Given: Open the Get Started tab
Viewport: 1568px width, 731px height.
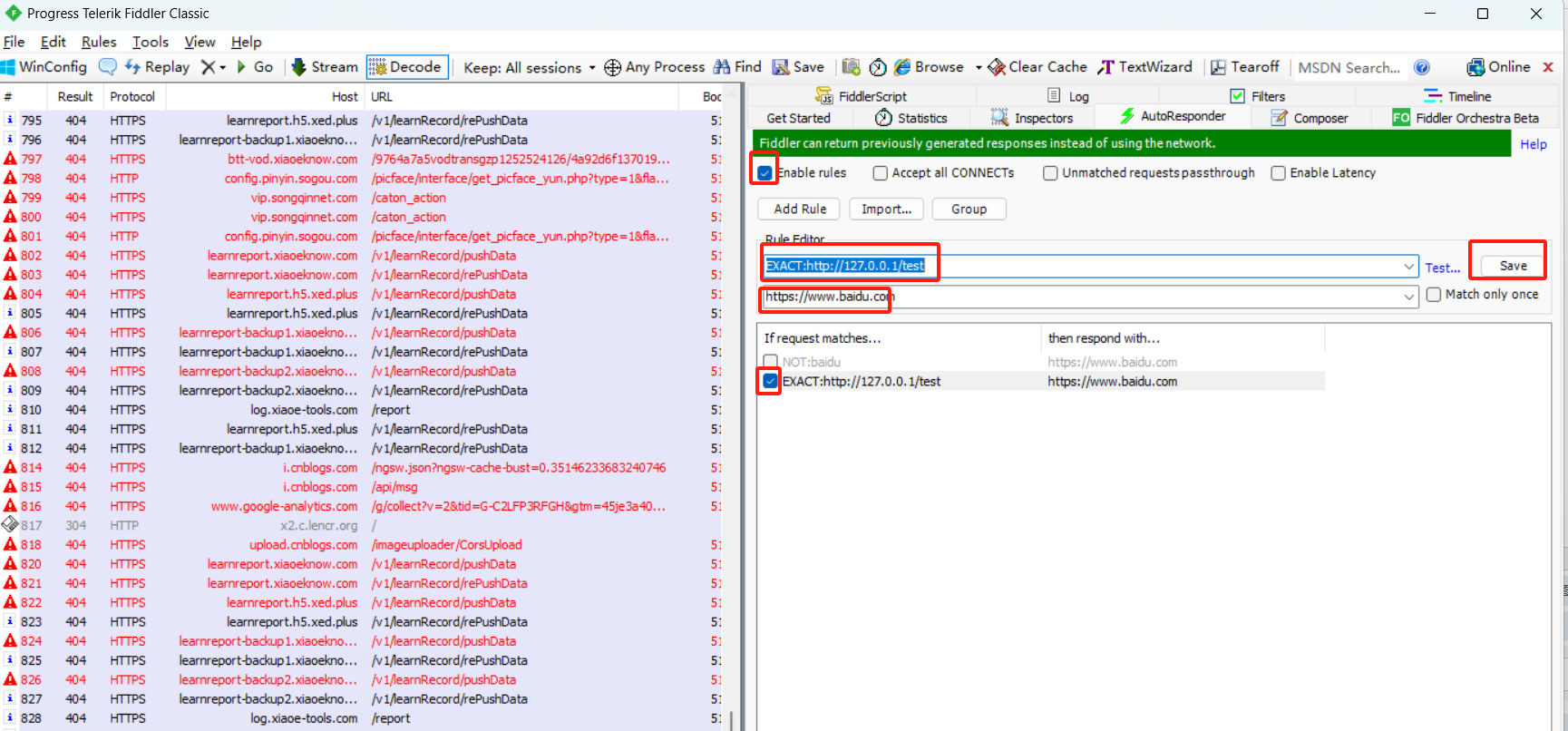Looking at the screenshot, I should click(798, 118).
